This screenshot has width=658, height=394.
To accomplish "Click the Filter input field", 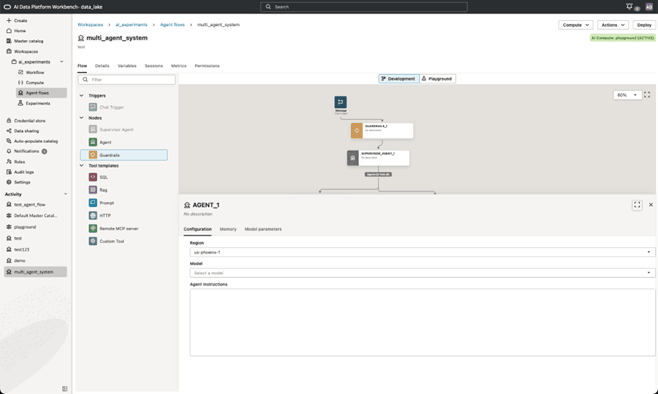I will [127, 79].
